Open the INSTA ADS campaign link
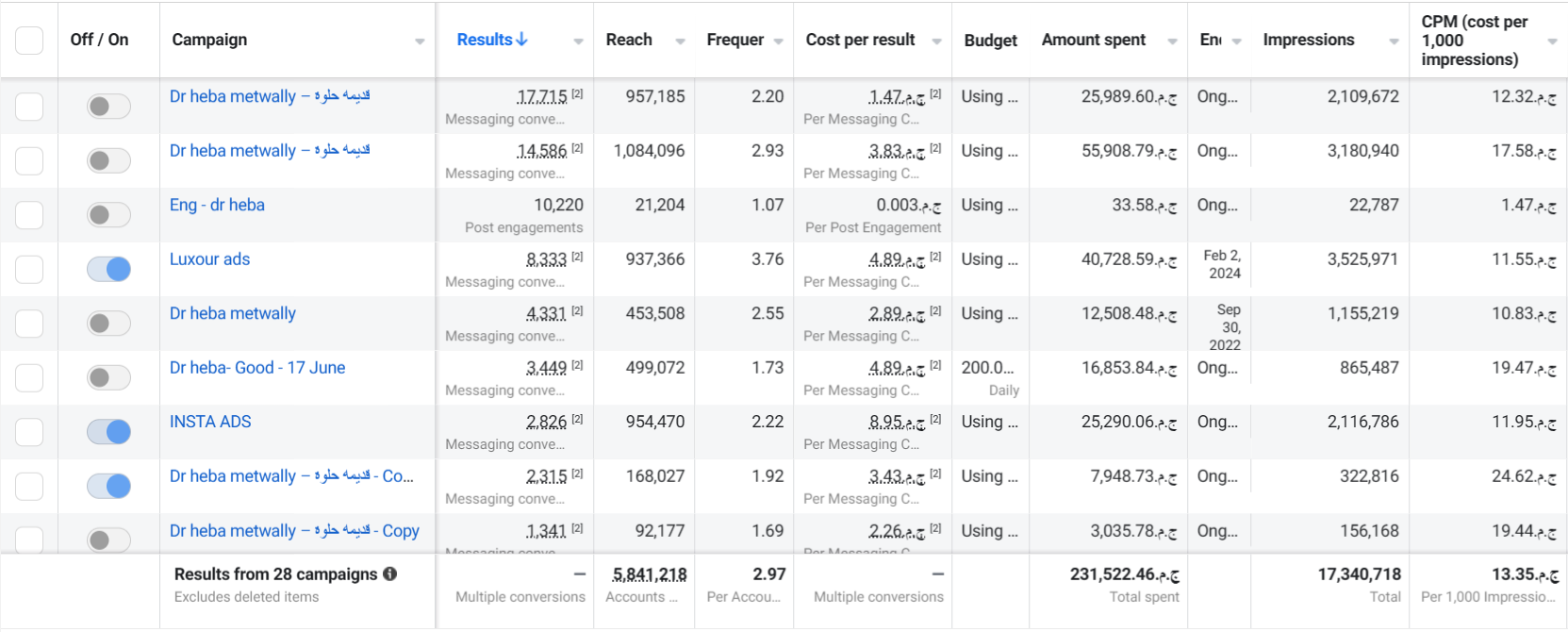Viewport: 1568px width, 632px height. coord(210,422)
